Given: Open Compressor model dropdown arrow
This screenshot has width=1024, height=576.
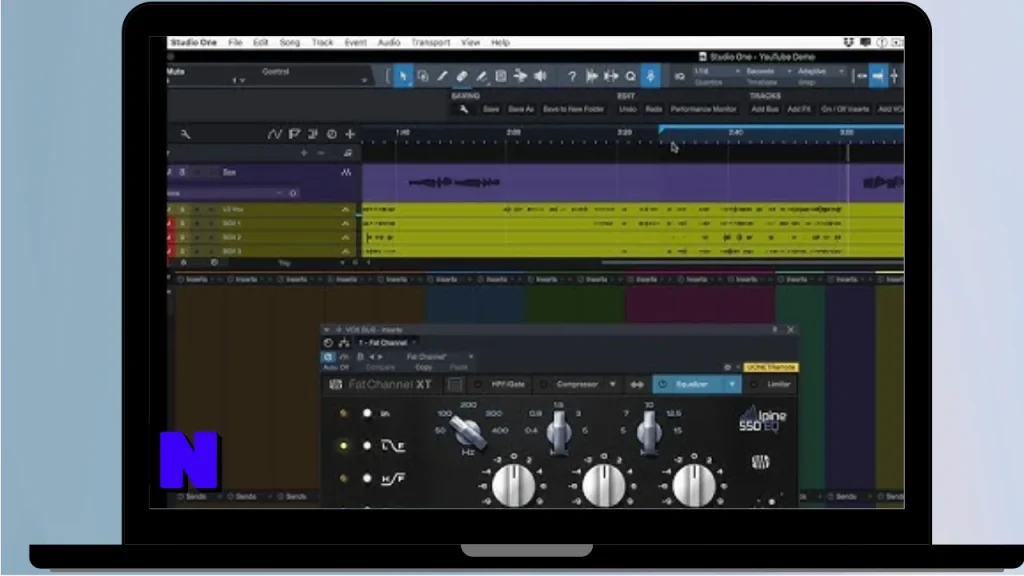Looking at the screenshot, I should [613, 385].
